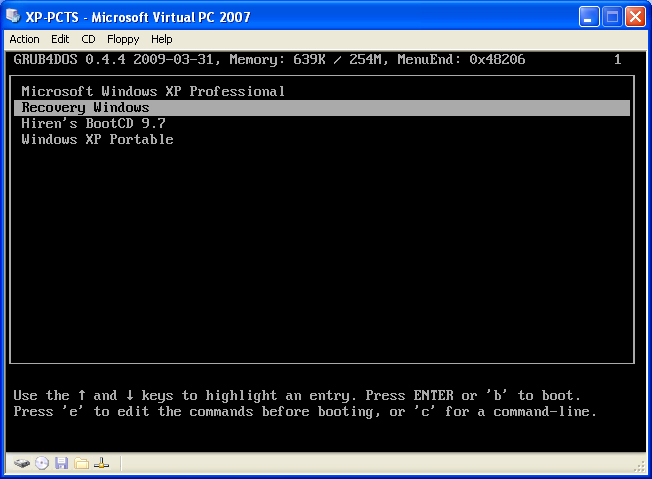Image resolution: width=652 pixels, height=479 pixels.
Task: Click the 'Press ENTER or b to boot' hint
Action: click(x=472, y=395)
